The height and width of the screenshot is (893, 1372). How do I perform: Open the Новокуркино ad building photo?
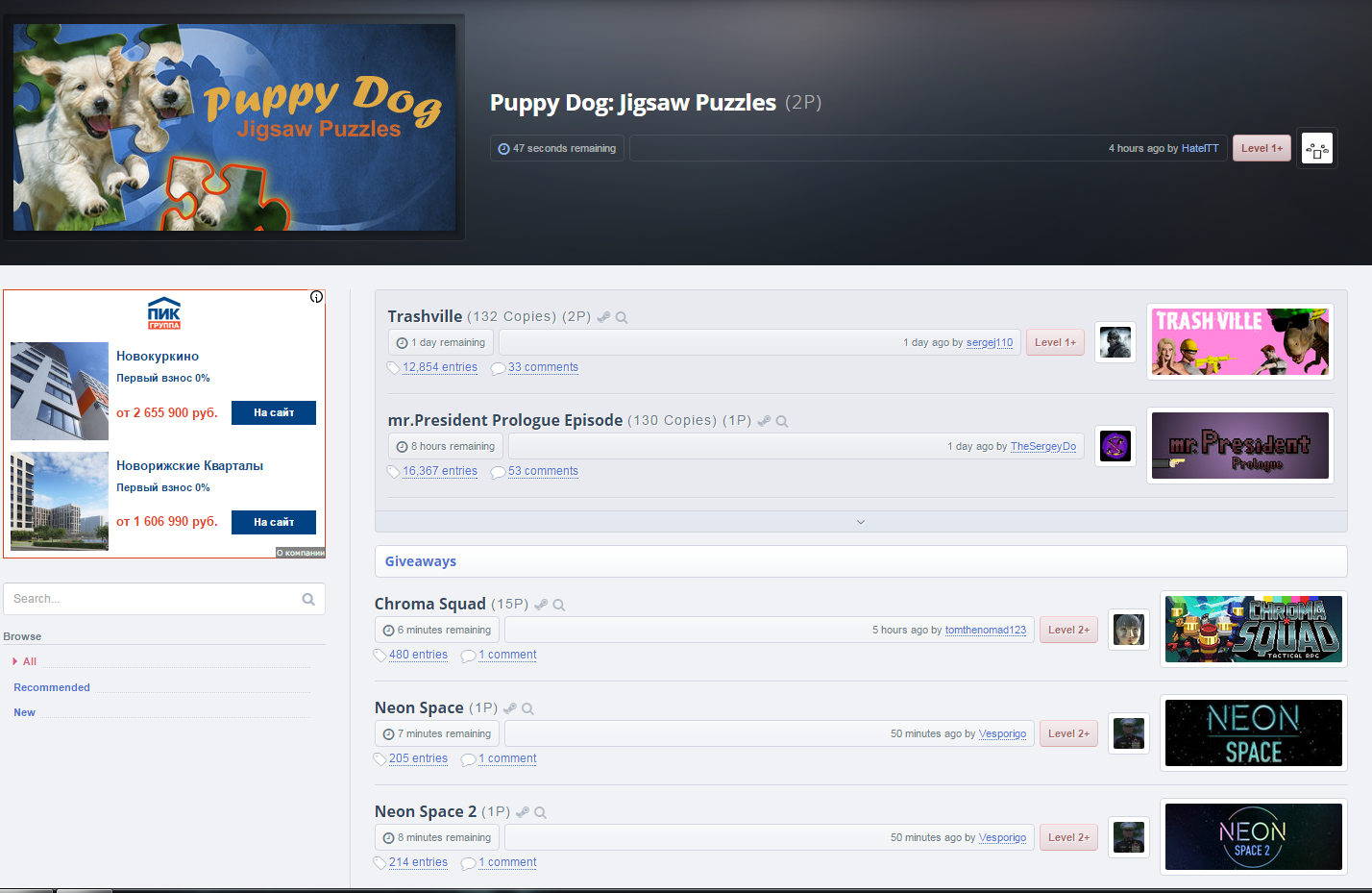point(60,391)
